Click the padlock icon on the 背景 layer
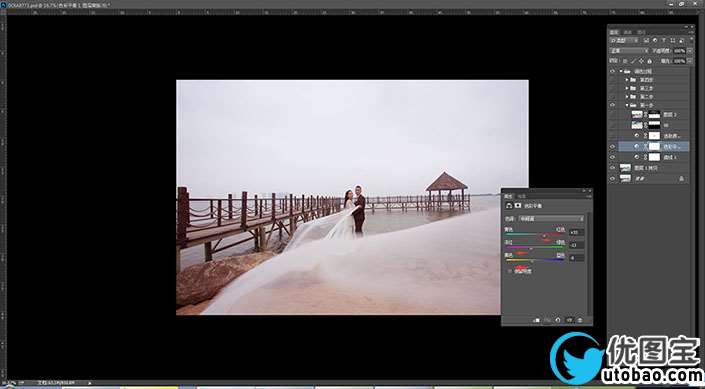Image resolution: width=705 pixels, height=389 pixels. point(681,179)
